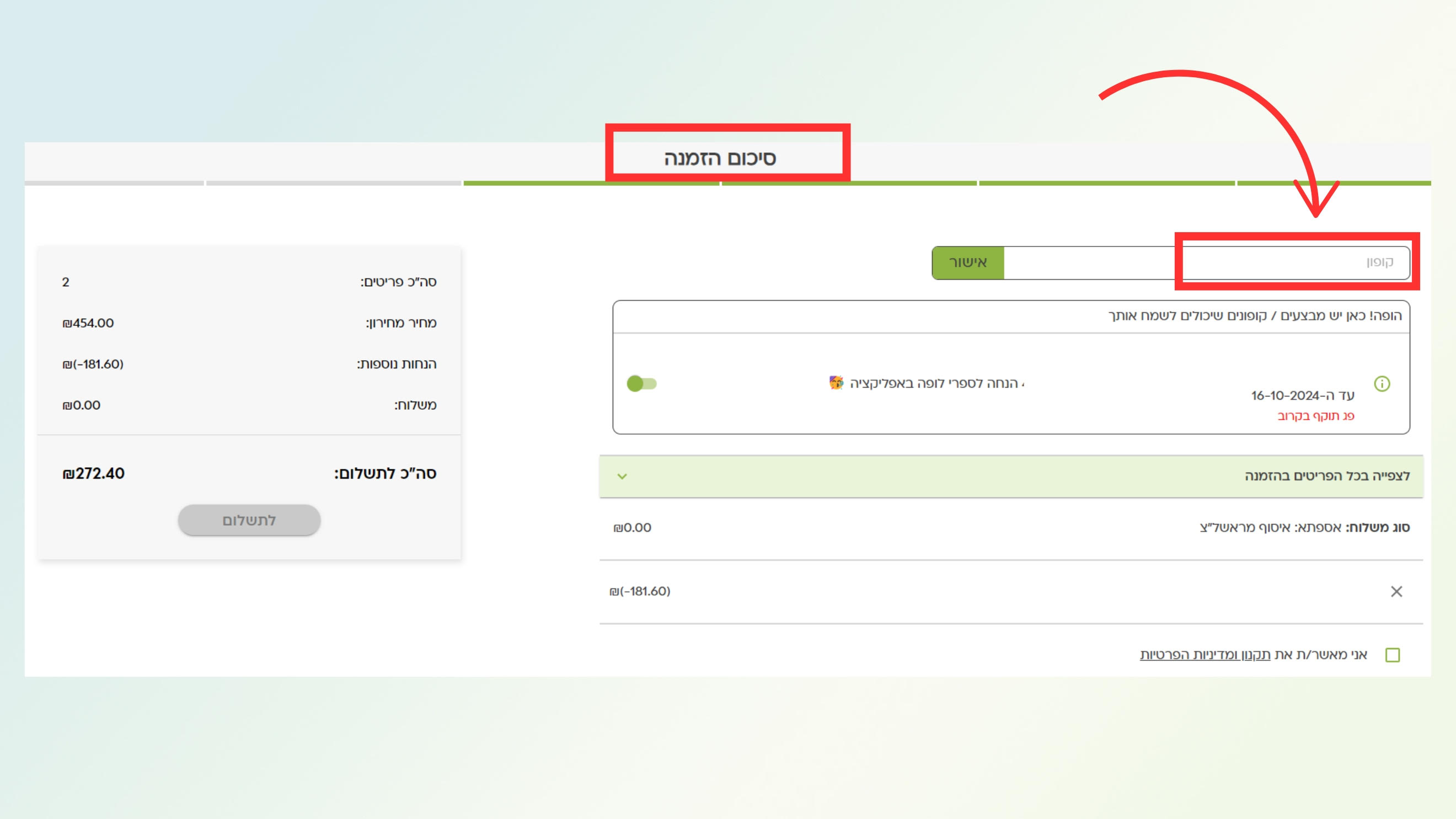This screenshot has height=819, width=1456.
Task: Click the ₪272.40 total to pay amount
Action: pyautogui.click(x=93, y=474)
